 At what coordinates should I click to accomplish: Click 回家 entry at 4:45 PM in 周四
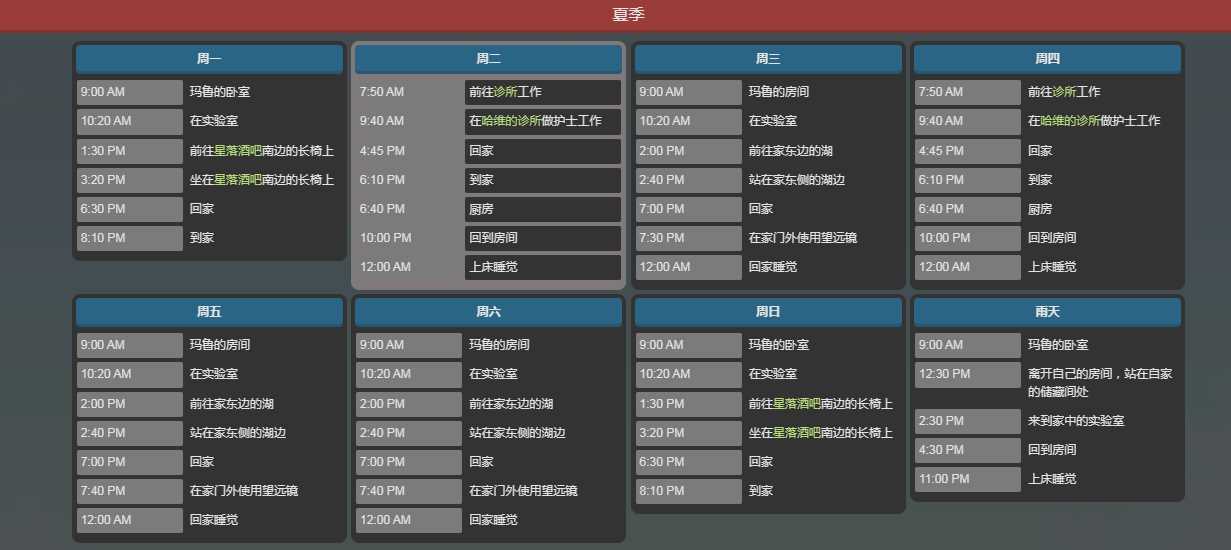1040,151
